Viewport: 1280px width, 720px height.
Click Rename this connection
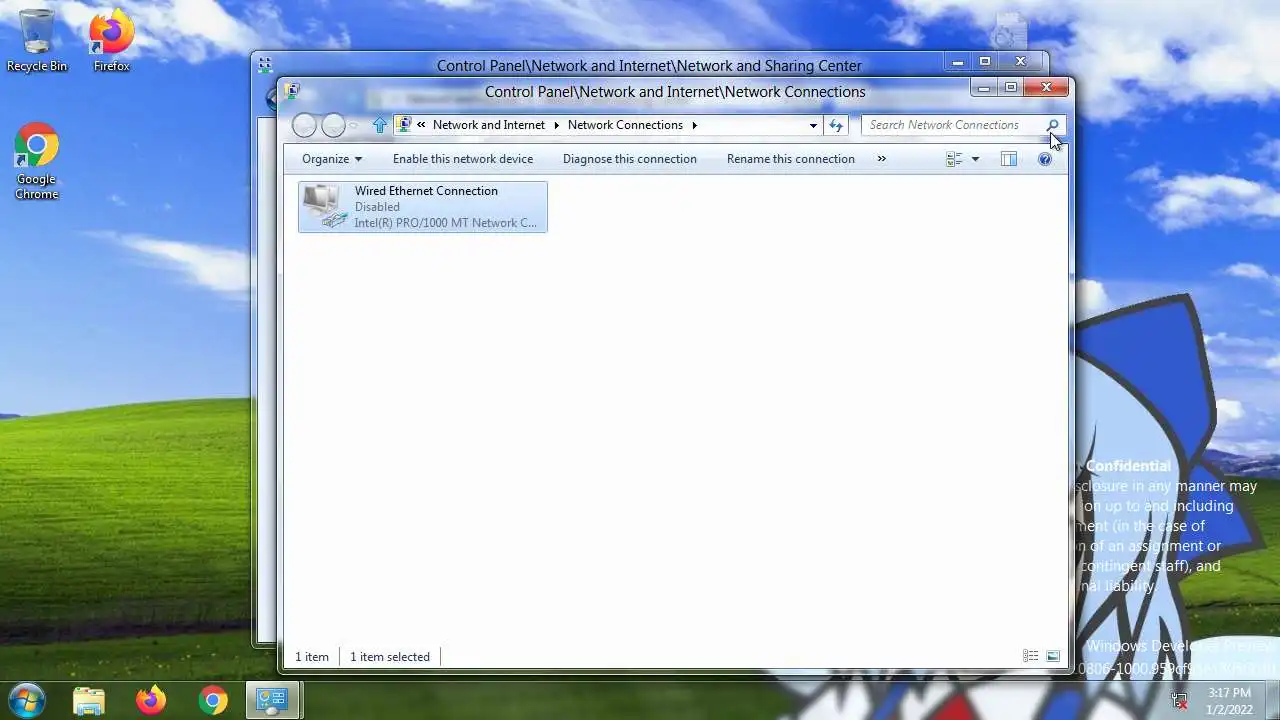coord(791,159)
